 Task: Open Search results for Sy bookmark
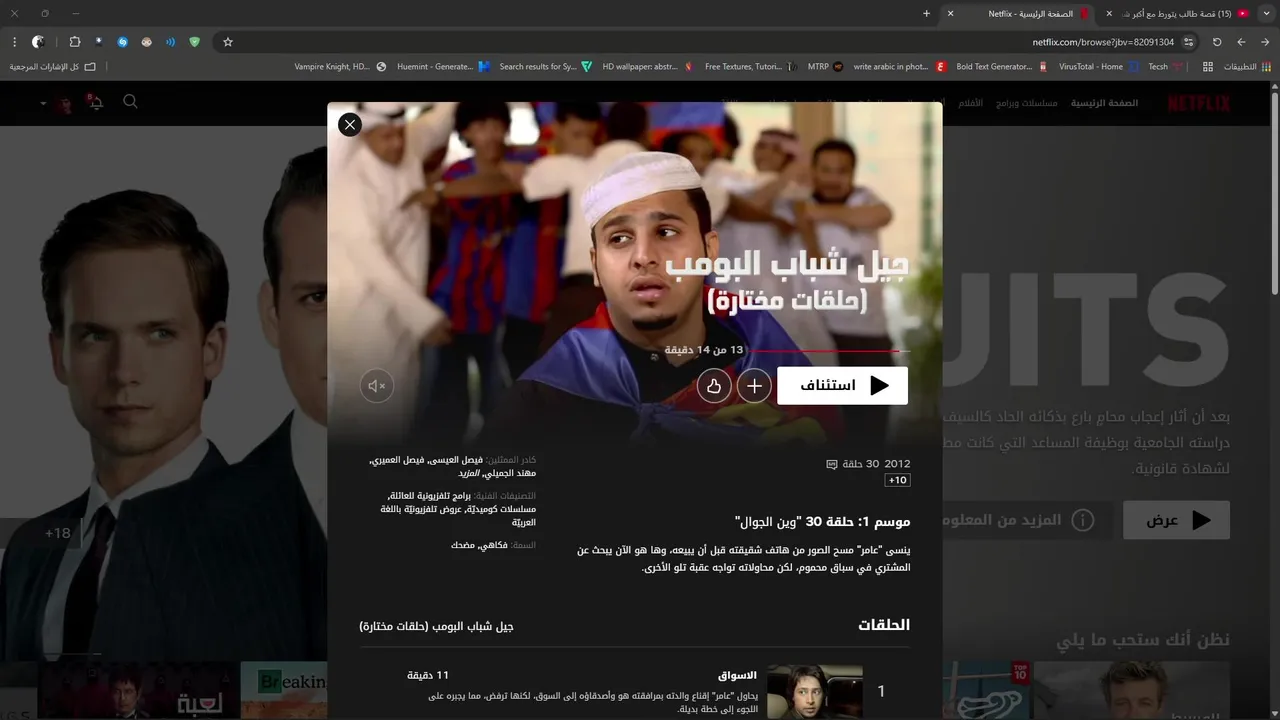[x=545, y=67]
